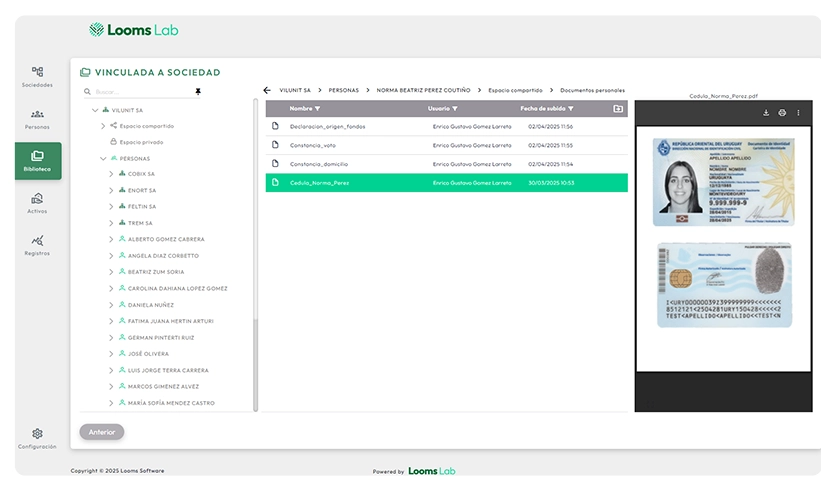Print the previewed PDF document
The height and width of the screenshot is (491, 821).
(x=782, y=113)
